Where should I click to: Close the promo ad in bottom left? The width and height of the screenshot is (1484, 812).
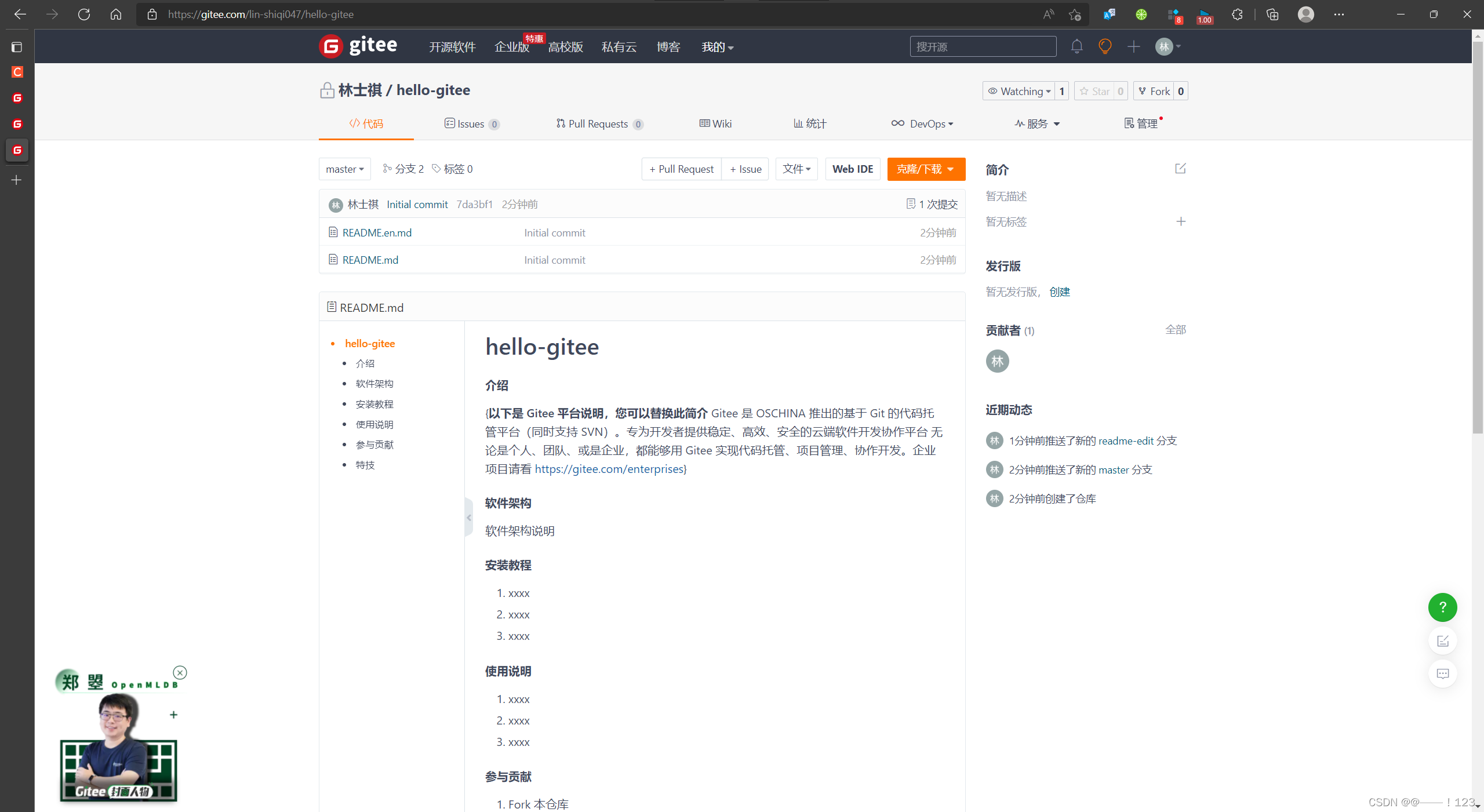tap(180, 672)
